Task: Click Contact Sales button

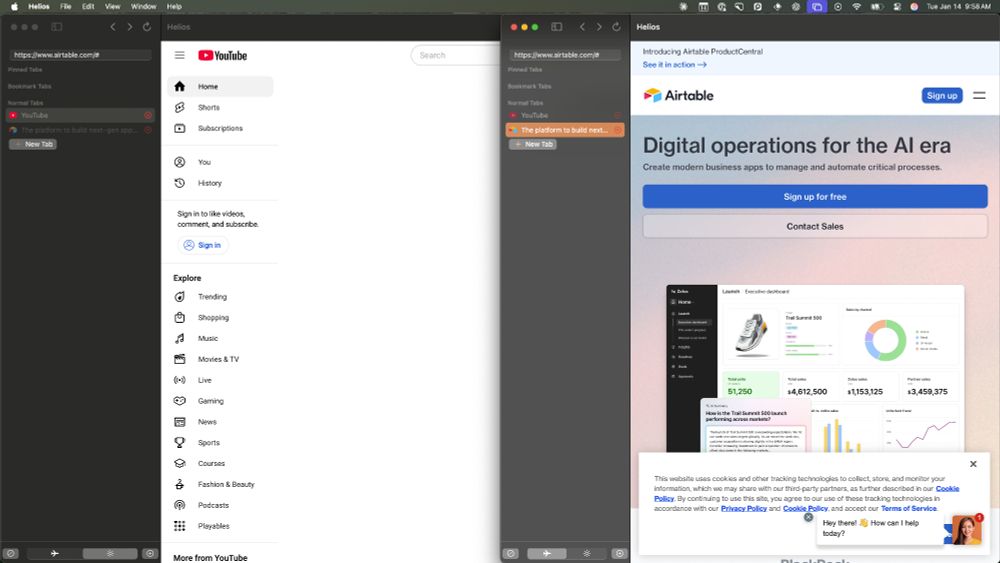Action: coord(815,226)
